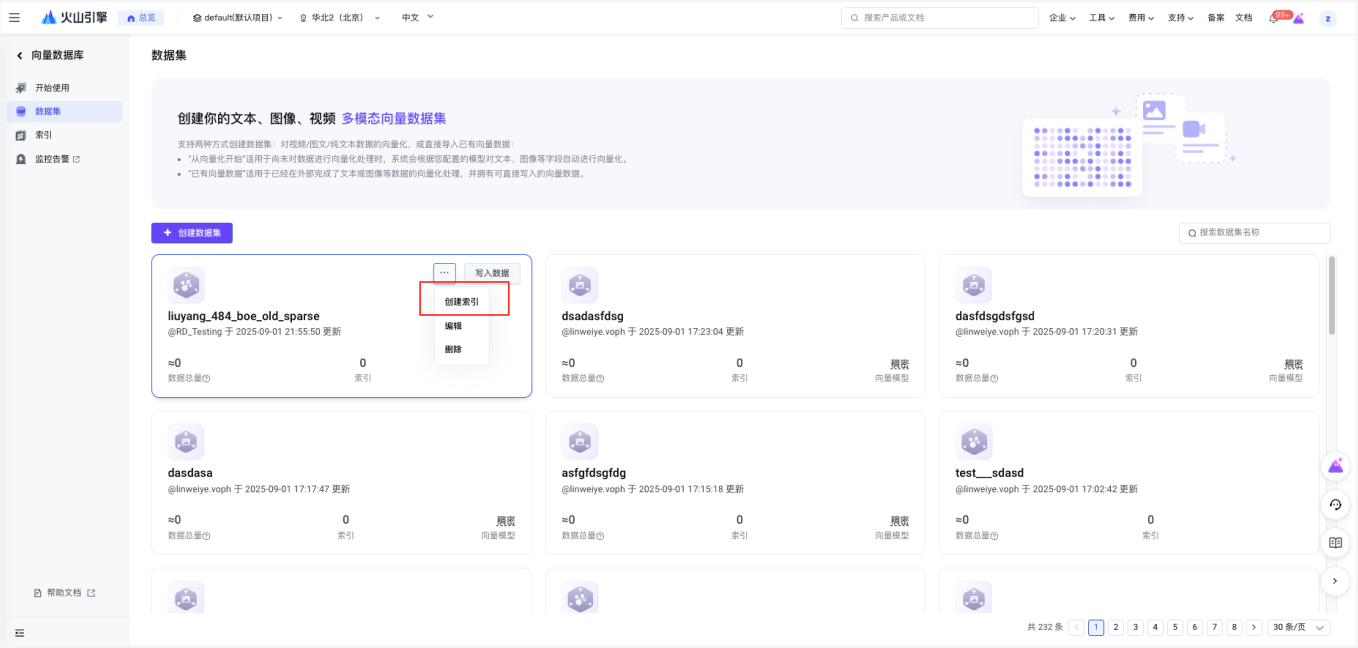Open the user avatar in header

point(1327,18)
